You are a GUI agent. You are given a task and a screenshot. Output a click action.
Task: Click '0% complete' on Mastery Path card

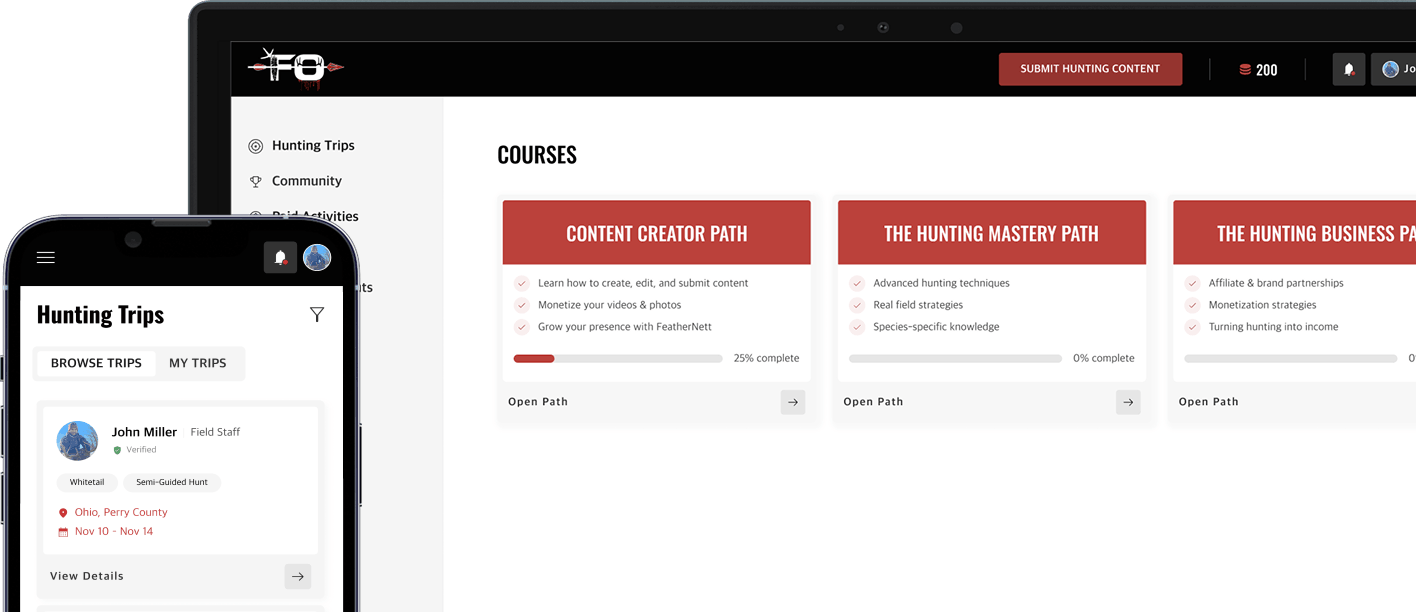[x=1104, y=358]
